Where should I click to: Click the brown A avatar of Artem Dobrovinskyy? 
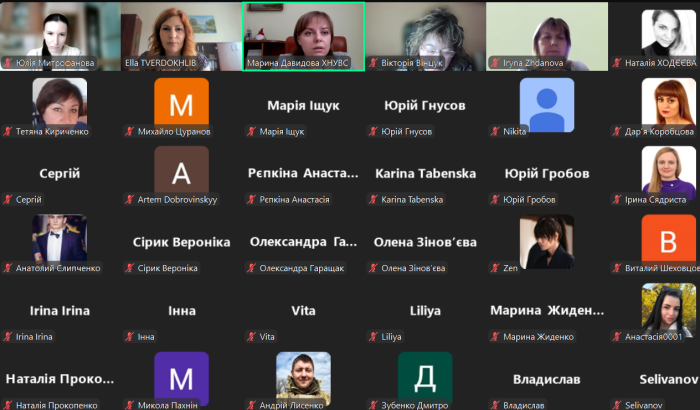(x=181, y=173)
